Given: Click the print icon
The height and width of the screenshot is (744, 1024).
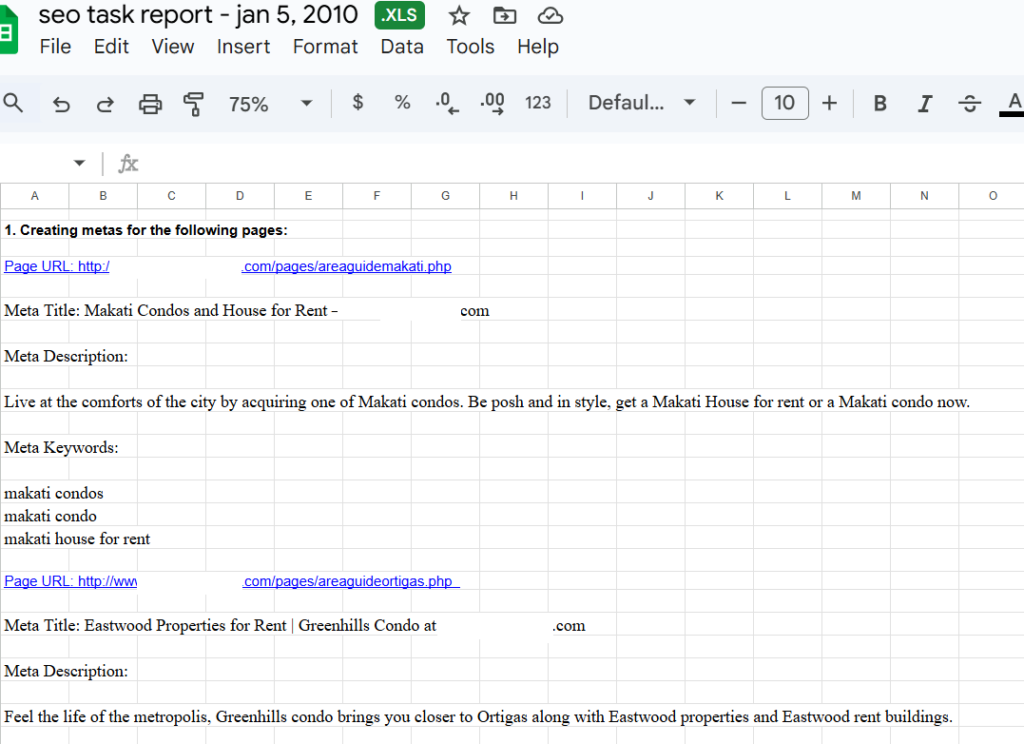Looking at the screenshot, I should (150, 103).
